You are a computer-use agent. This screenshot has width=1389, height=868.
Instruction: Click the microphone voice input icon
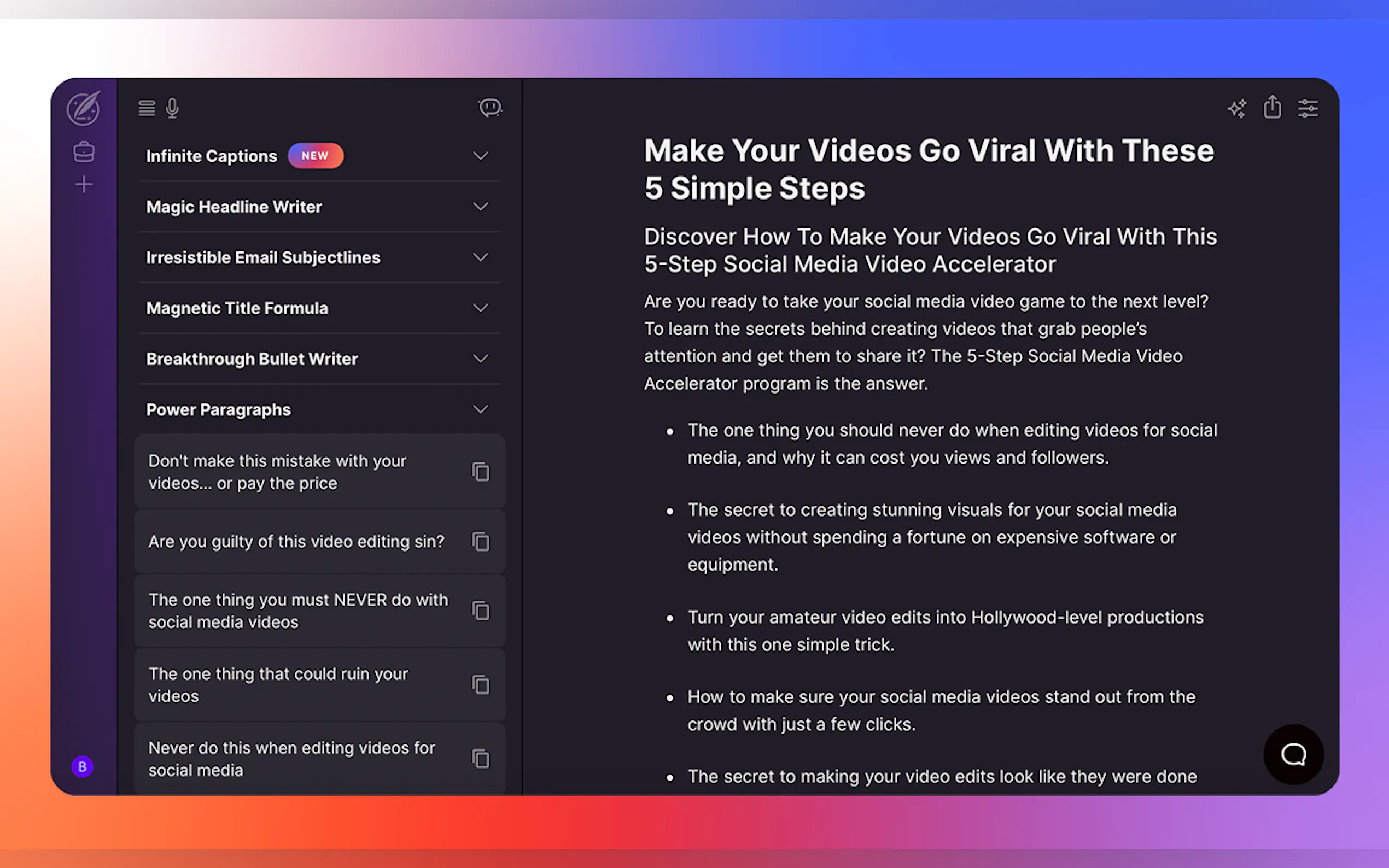[x=172, y=108]
